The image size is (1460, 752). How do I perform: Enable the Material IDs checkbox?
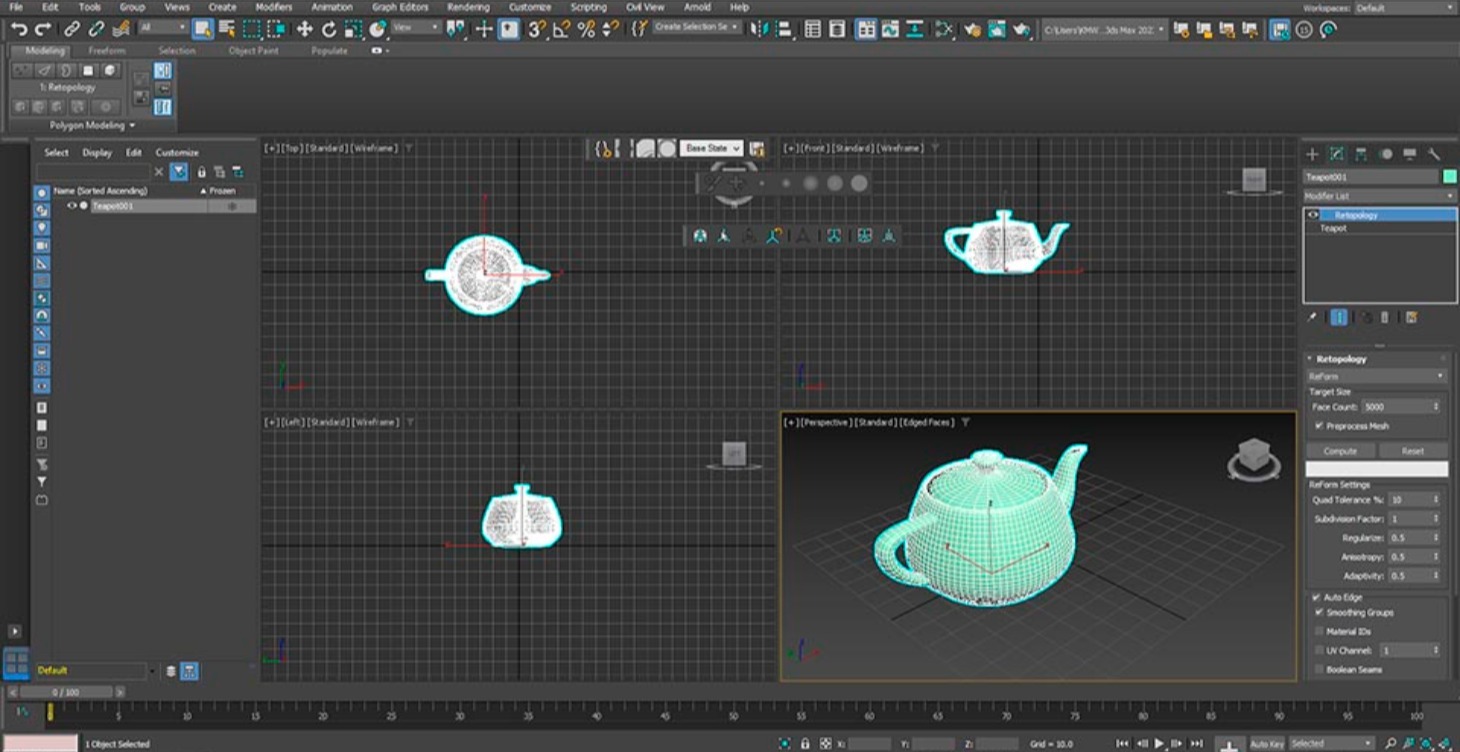1320,631
